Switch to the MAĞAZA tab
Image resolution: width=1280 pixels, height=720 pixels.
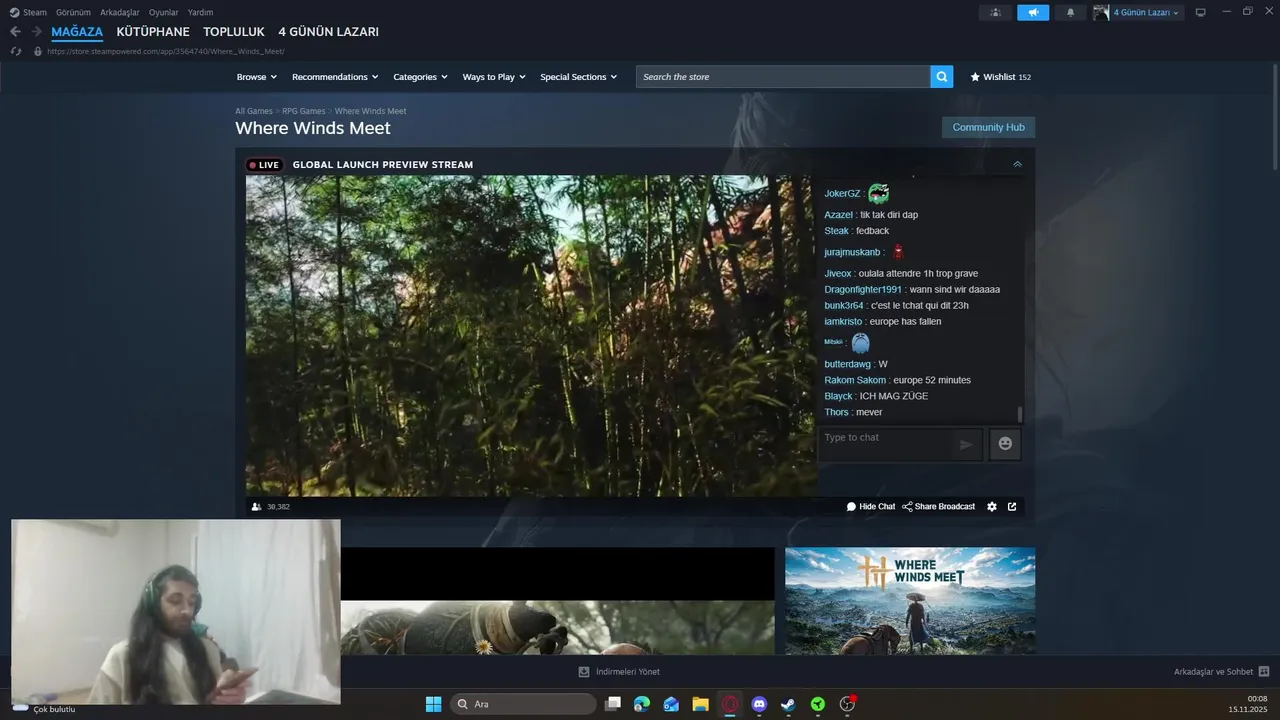[77, 32]
